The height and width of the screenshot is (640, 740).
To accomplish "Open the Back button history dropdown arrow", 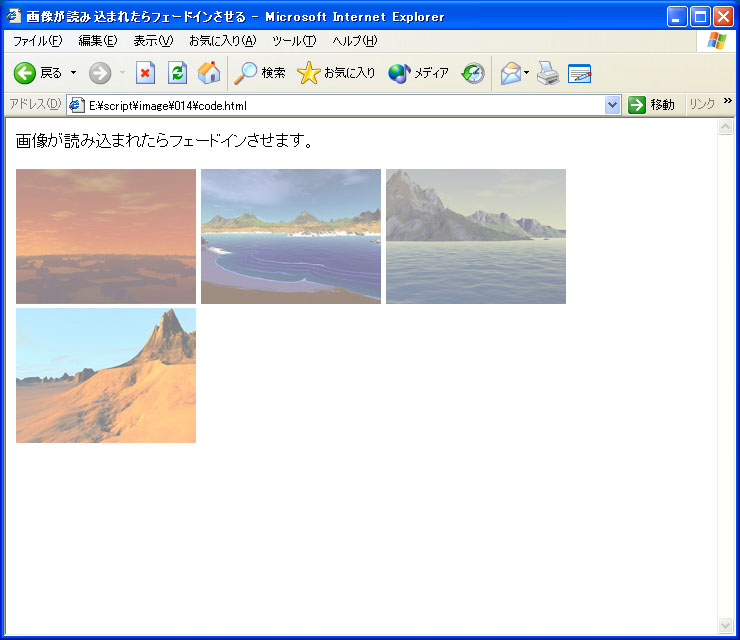I will pyautogui.click(x=74, y=73).
